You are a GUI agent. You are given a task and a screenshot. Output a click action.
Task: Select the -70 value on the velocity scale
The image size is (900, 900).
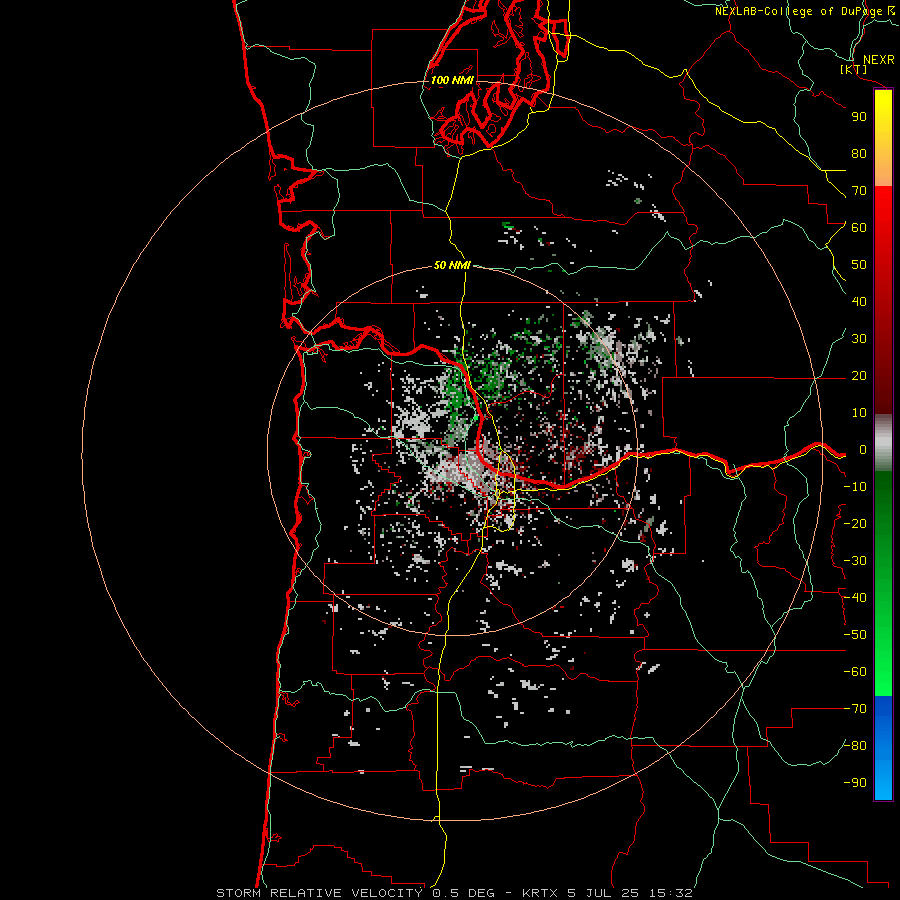855,709
